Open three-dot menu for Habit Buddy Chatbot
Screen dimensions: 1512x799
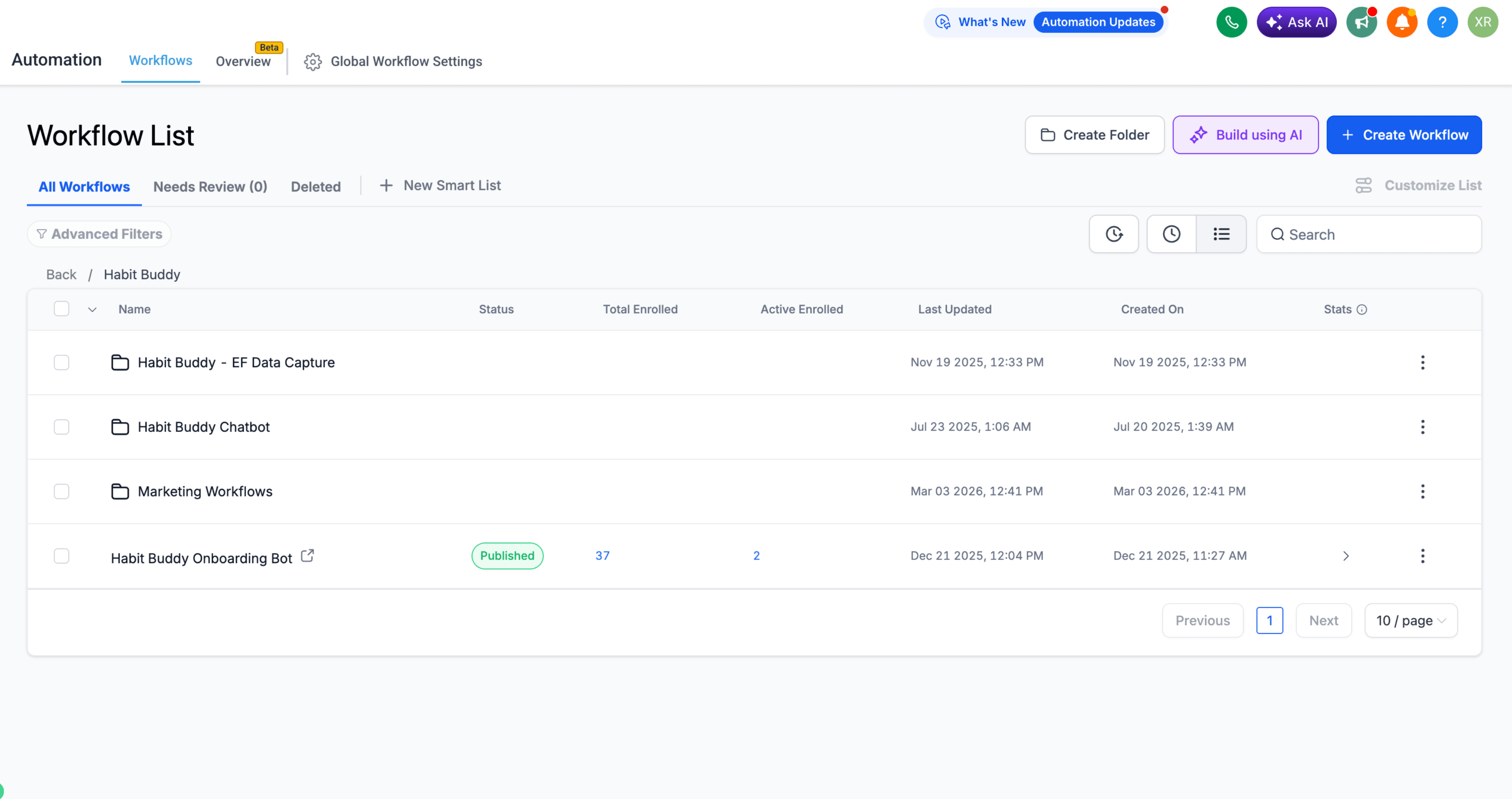pos(1422,427)
